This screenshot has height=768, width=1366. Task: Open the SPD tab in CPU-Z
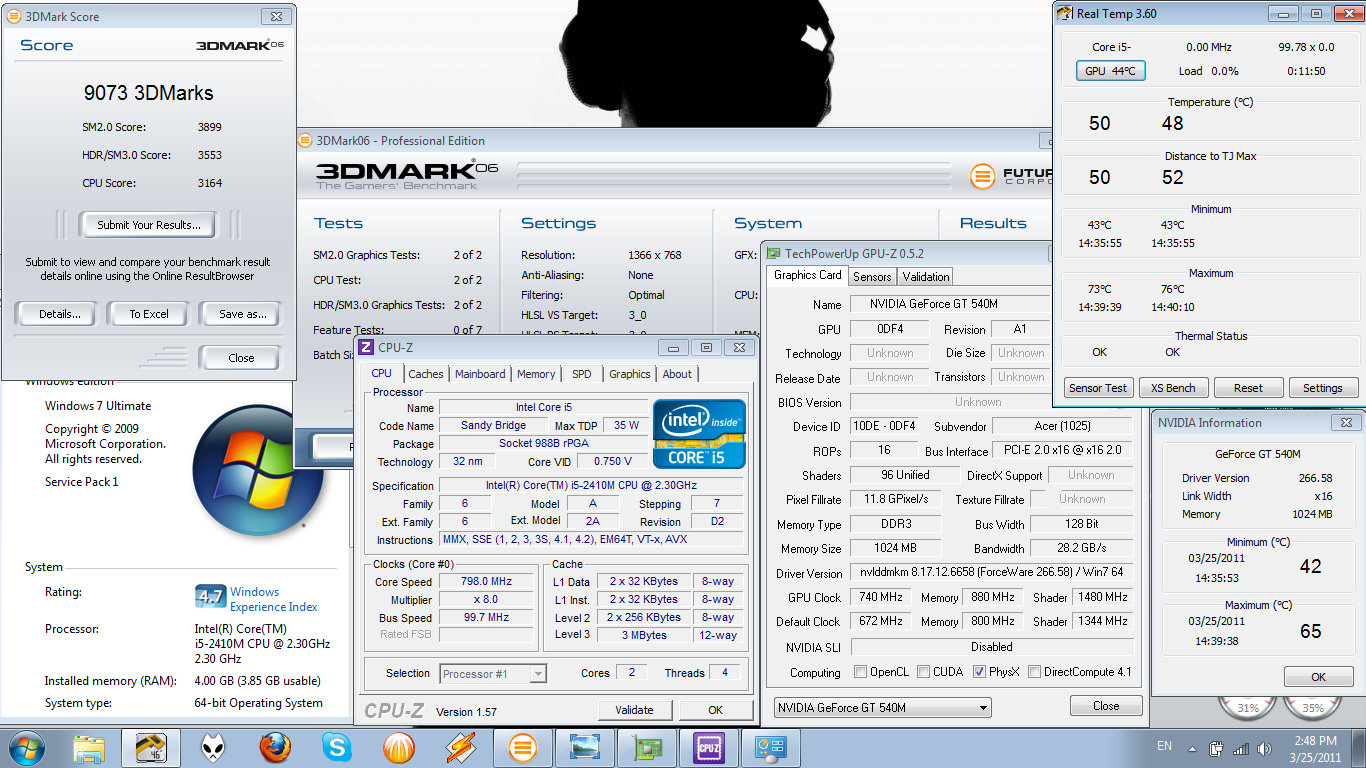click(582, 374)
